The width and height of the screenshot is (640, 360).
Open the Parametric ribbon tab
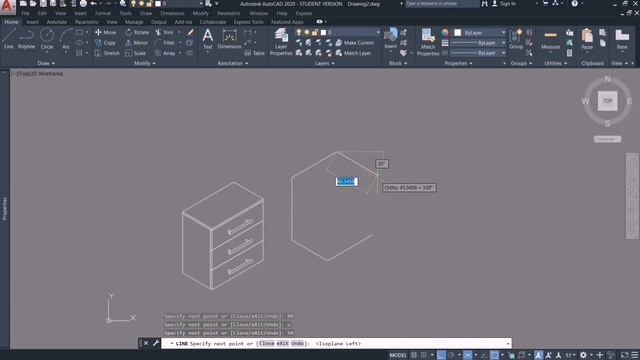pyautogui.click(x=87, y=22)
